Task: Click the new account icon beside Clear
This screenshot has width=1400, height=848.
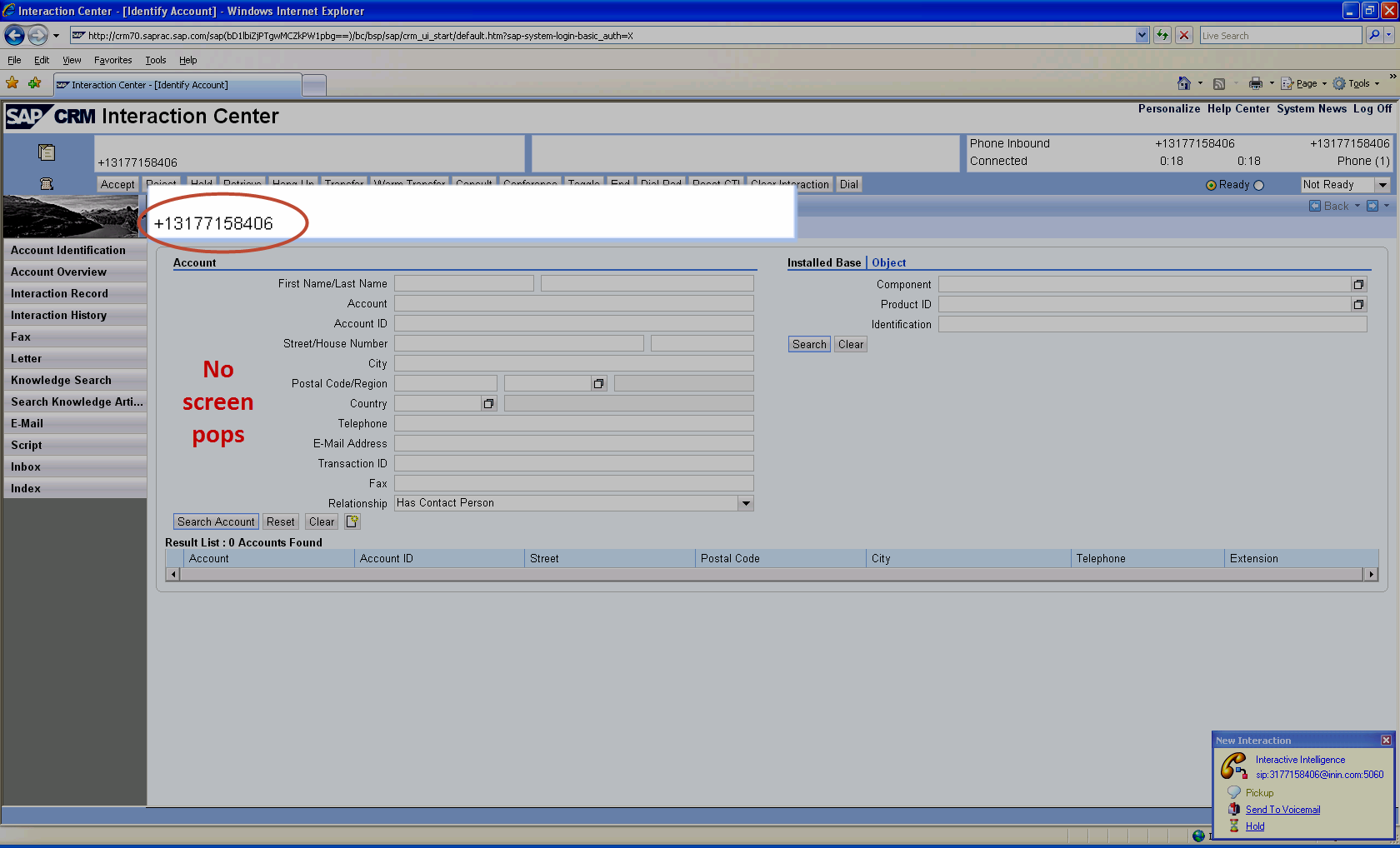Action: click(352, 521)
